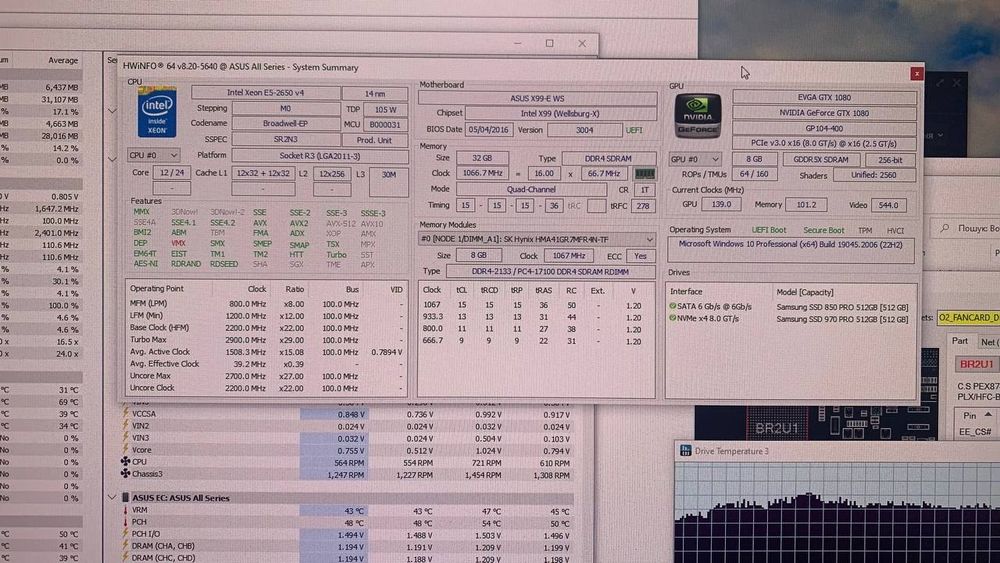Click the DDR4-2133 / PC4-17100 type field
This screenshot has width=1000, height=563.
(550, 272)
